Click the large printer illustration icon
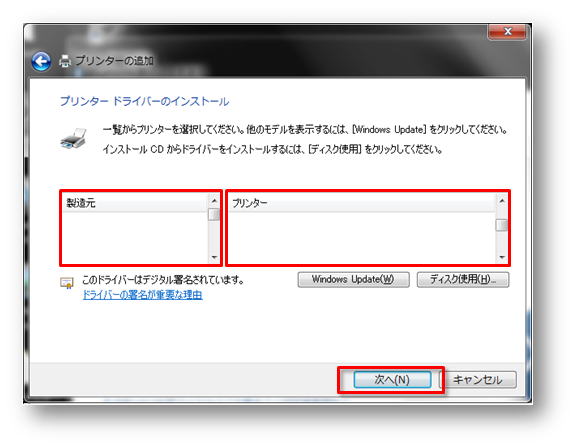Screen dimensions: 575x447 (74, 139)
